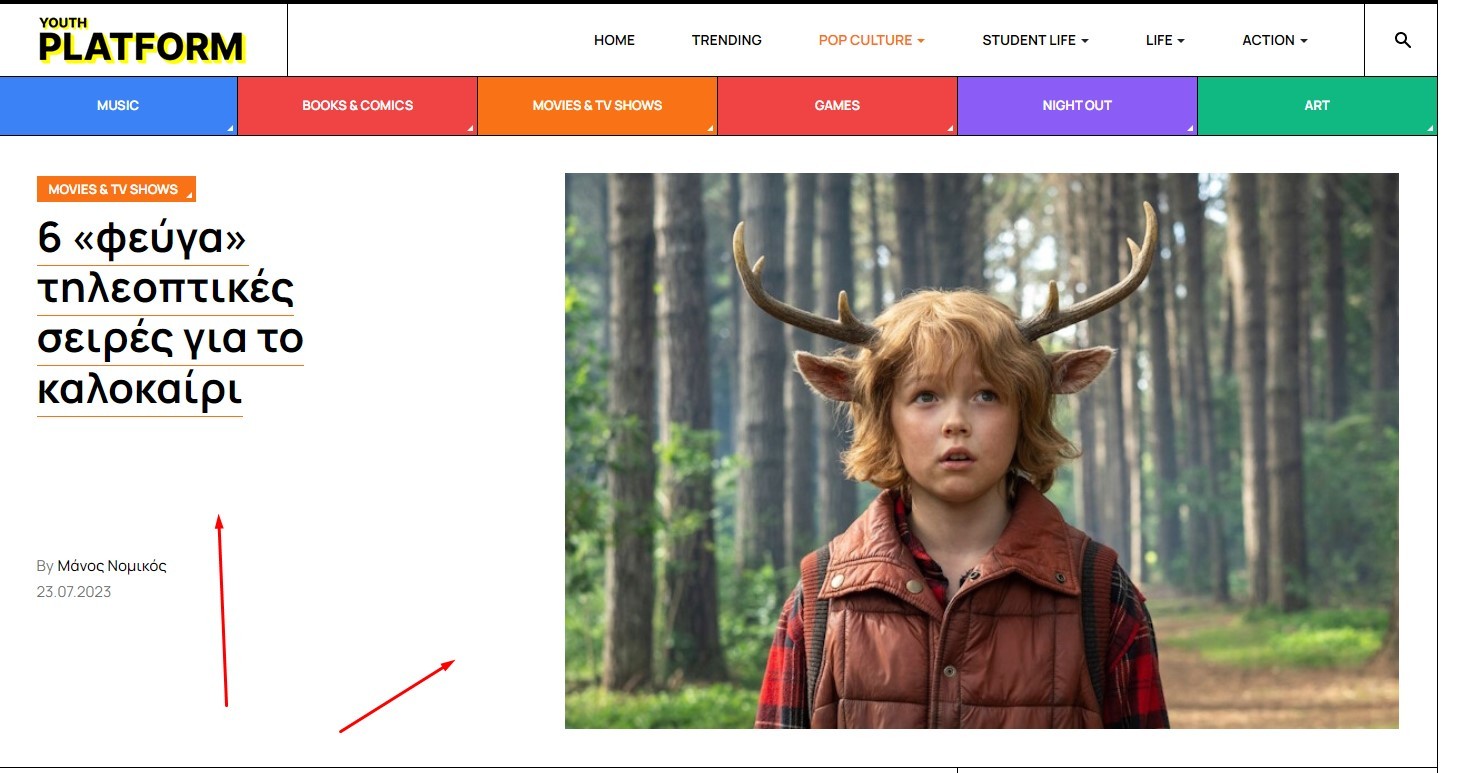This screenshot has height=773, width=1460.
Task: Open the HOME menu item
Action: tap(614, 40)
